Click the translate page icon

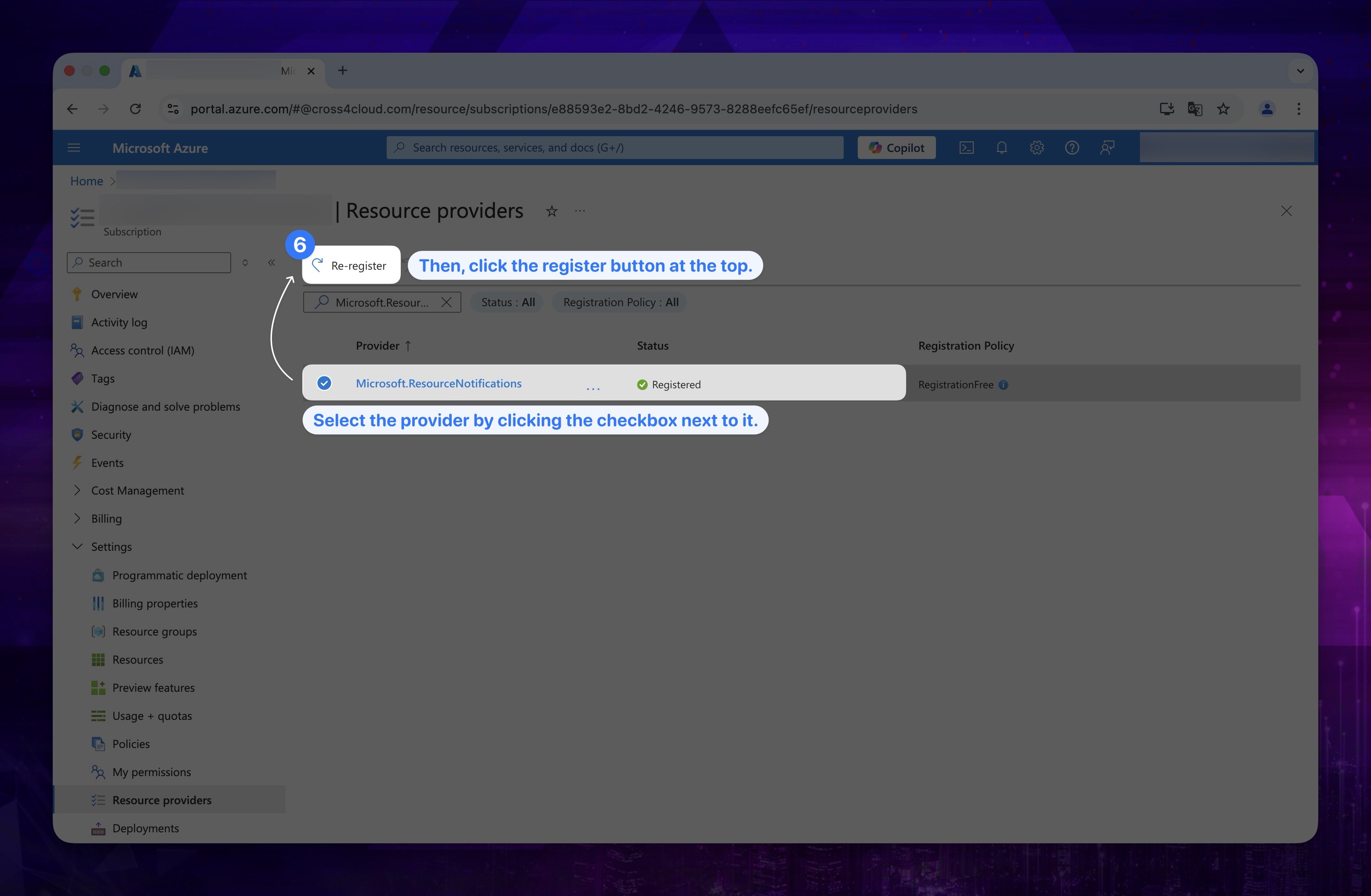click(x=1195, y=109)
